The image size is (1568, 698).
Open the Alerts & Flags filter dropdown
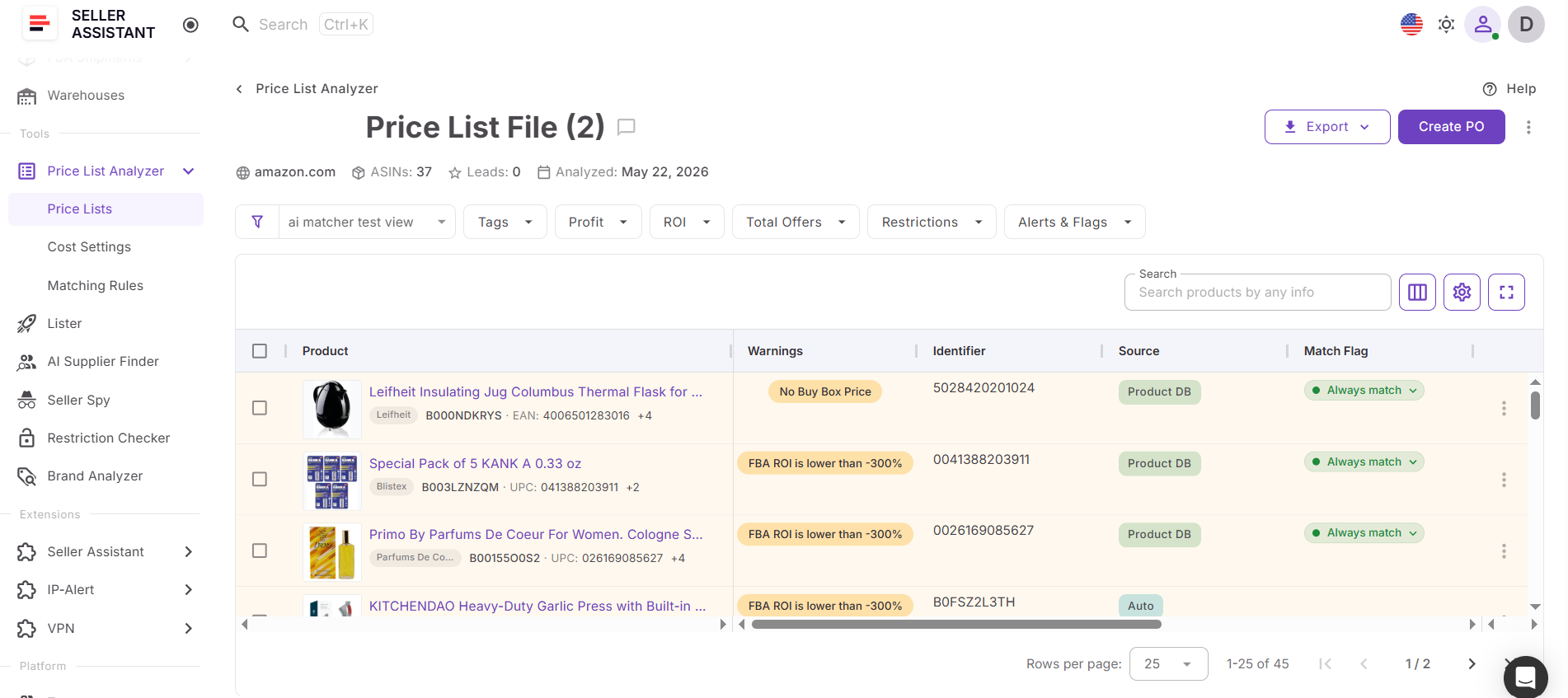coord(1074,222)
